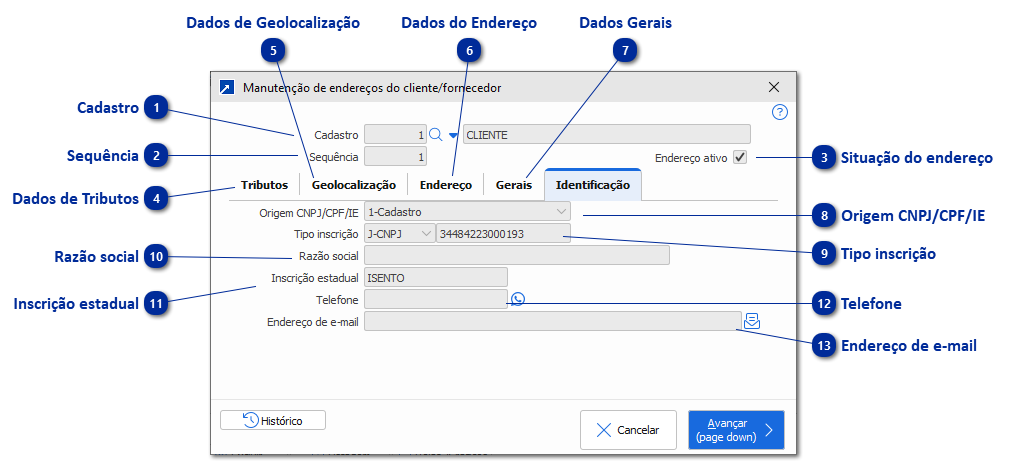The width and height of the screenshot is (1009, 471).
Task: Open WhatsApp icon beside Telefone
Action: [x=517, y=299]
